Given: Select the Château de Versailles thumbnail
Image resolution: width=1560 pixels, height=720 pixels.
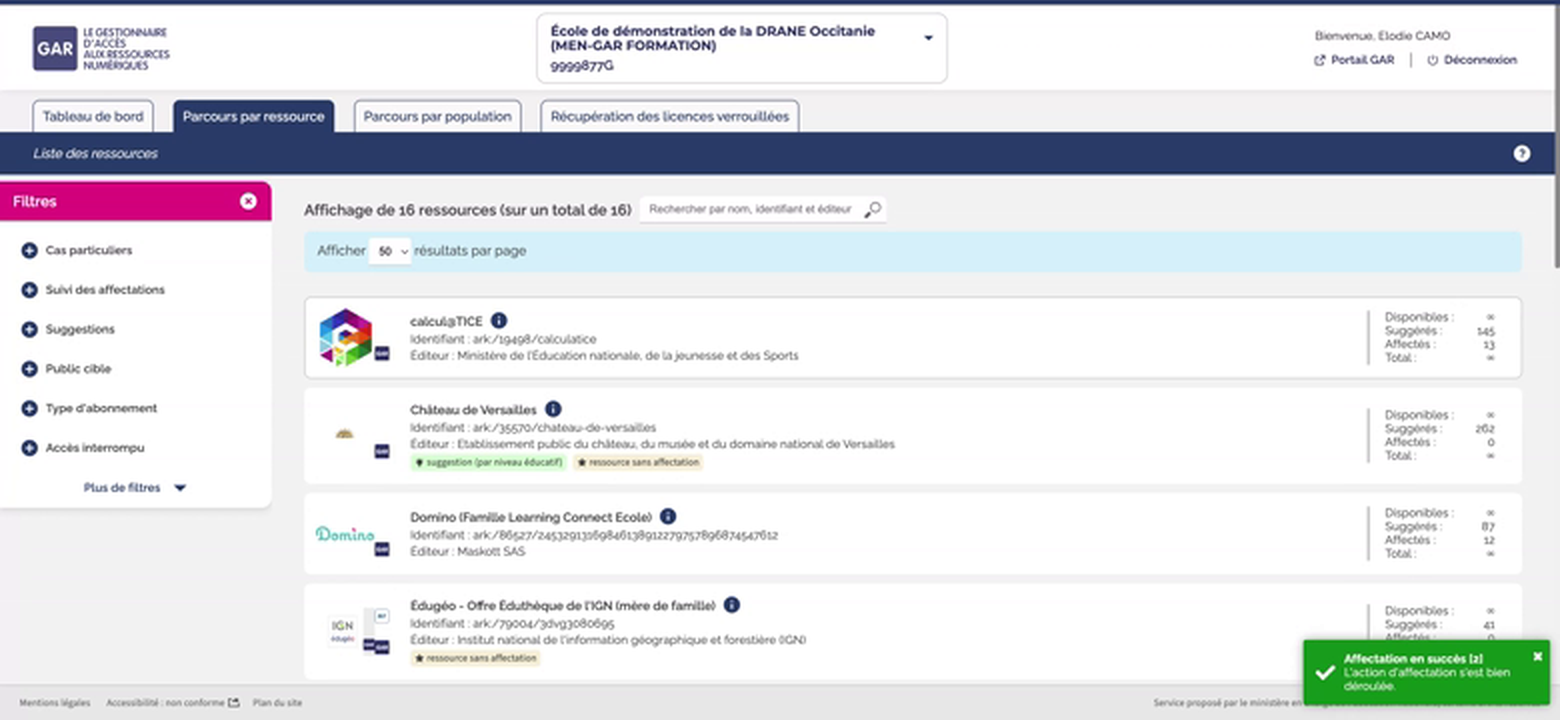Looking at the screenshot, I should 344,434.
